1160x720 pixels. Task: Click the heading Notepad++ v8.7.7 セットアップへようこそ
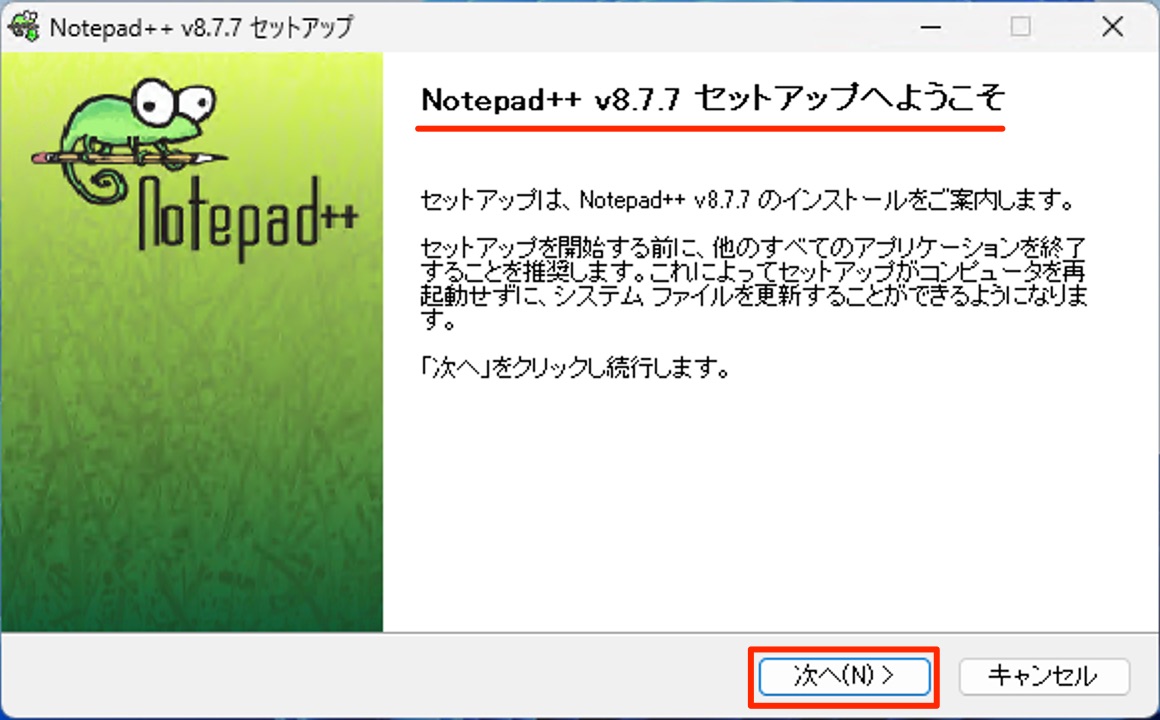(x=710, y=98)
